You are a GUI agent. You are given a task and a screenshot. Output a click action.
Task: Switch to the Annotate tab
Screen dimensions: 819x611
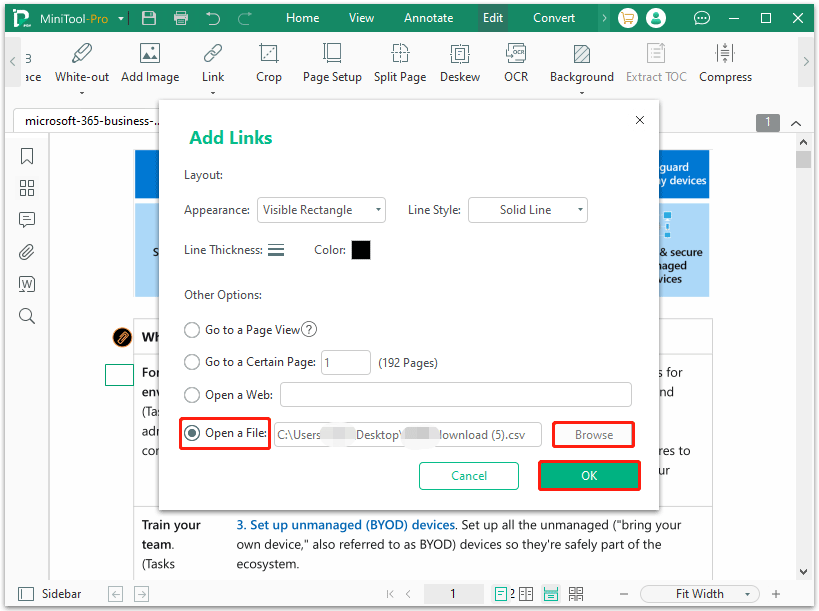pos(428,18)
